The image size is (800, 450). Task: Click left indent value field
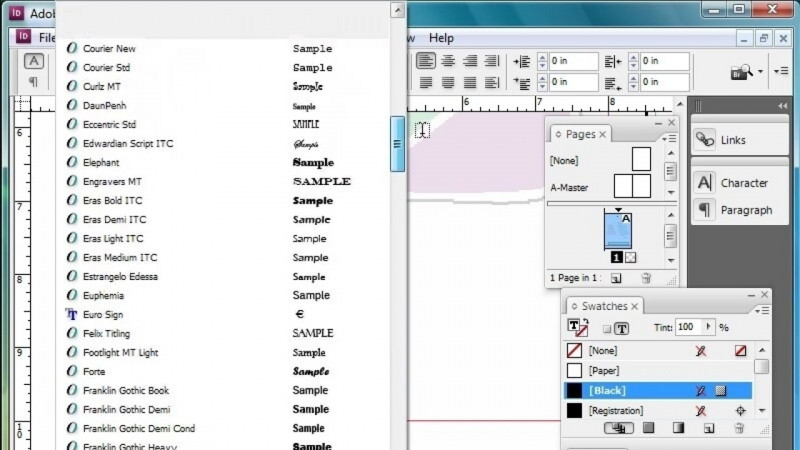coord(573,61)
